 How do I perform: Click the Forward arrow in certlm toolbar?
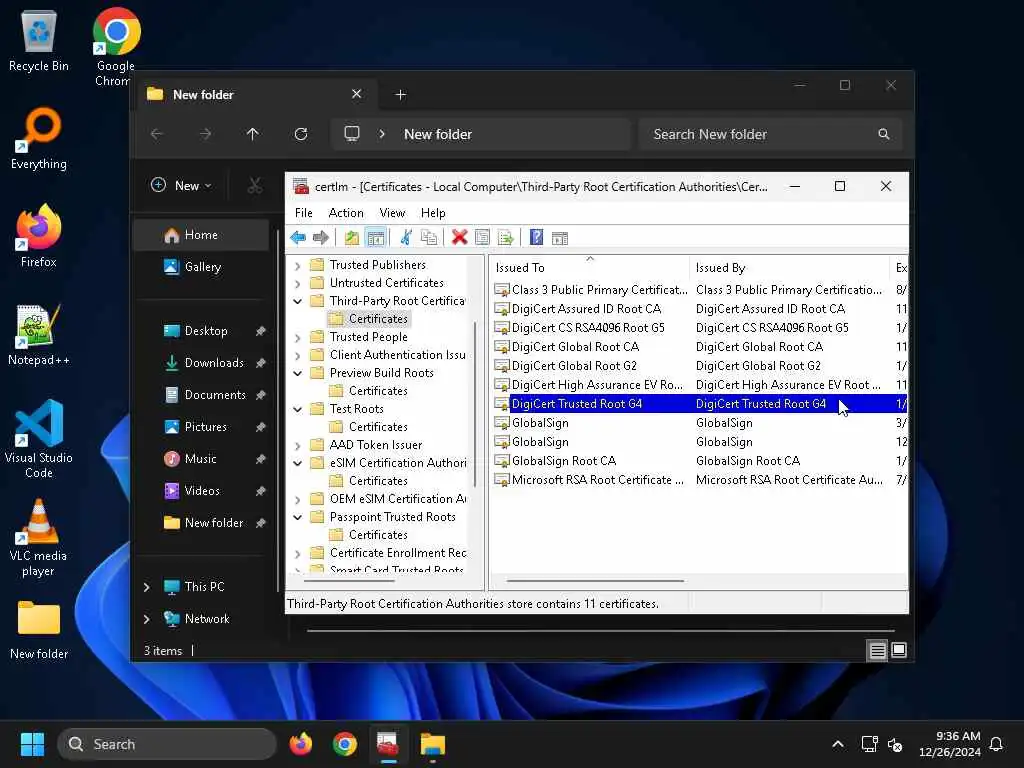pos(321,238)
